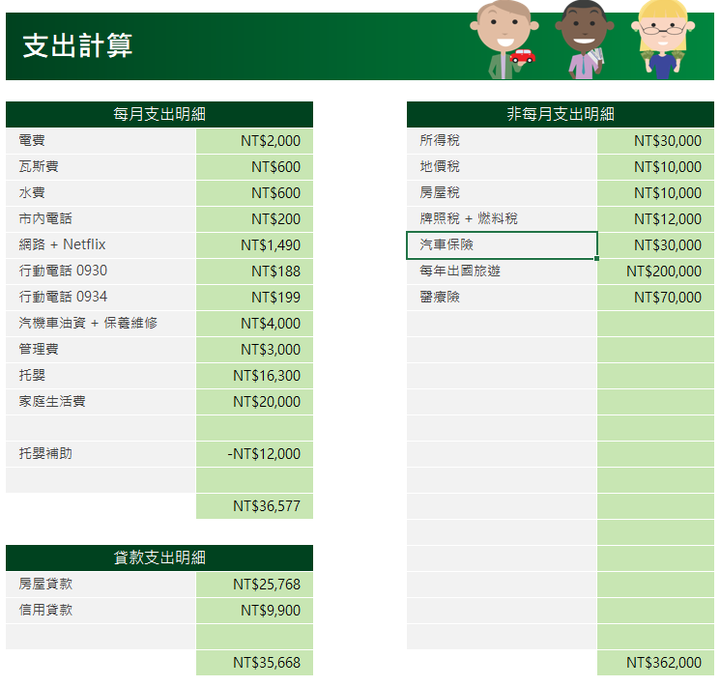Click the 電費 label cell
Screen dimensions: 720x686
click(x=101, y=141)
